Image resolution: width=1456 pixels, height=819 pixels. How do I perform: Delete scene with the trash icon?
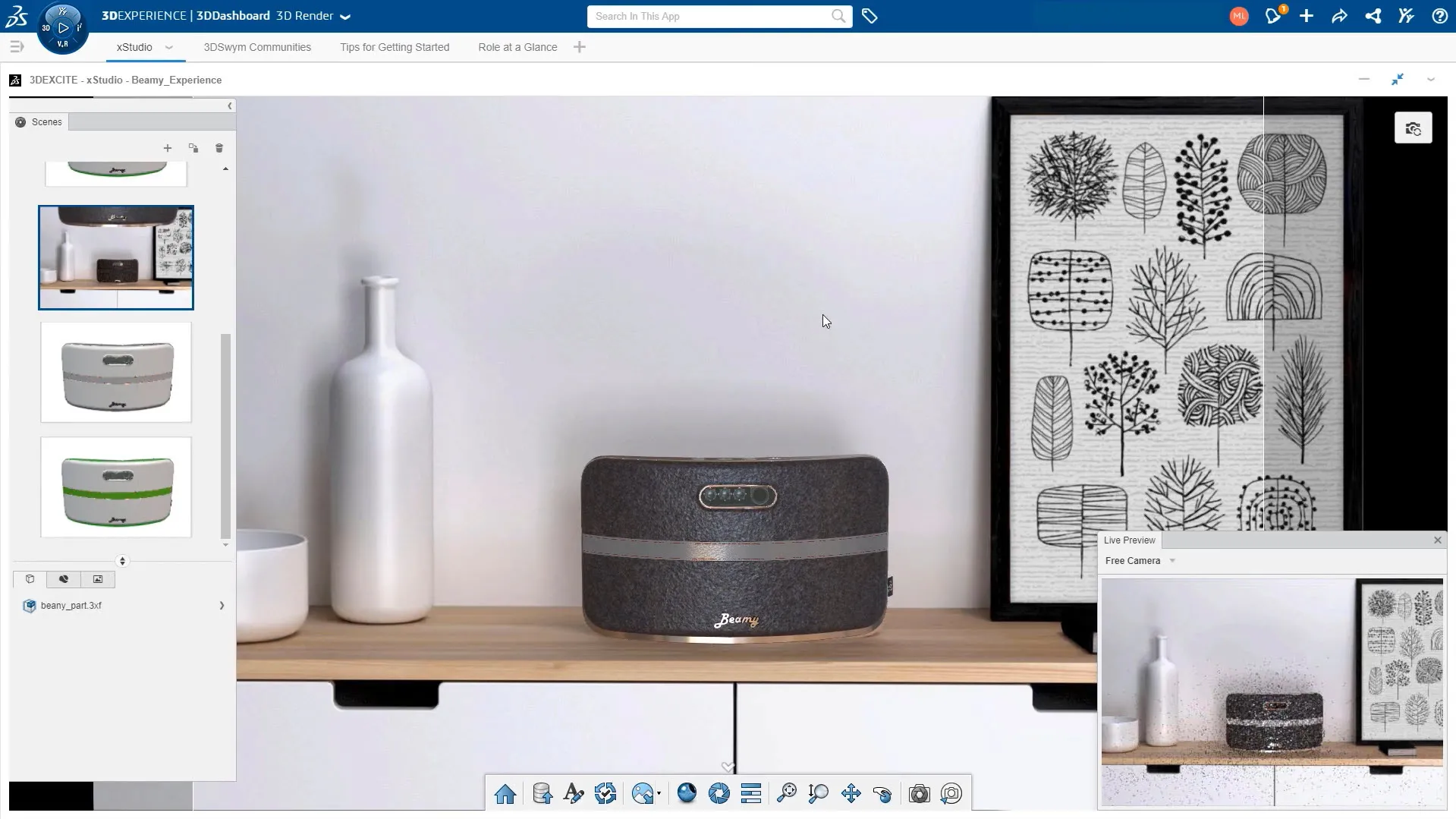pyautogui.click(x=219, y=148)
